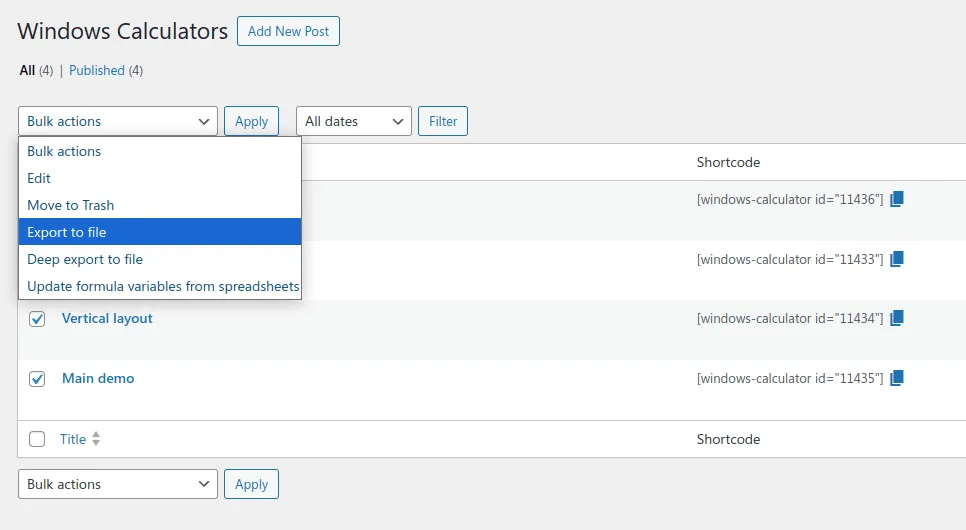Click the top Apply button
This screenshot has height=530, width=966.
[251, 121]
